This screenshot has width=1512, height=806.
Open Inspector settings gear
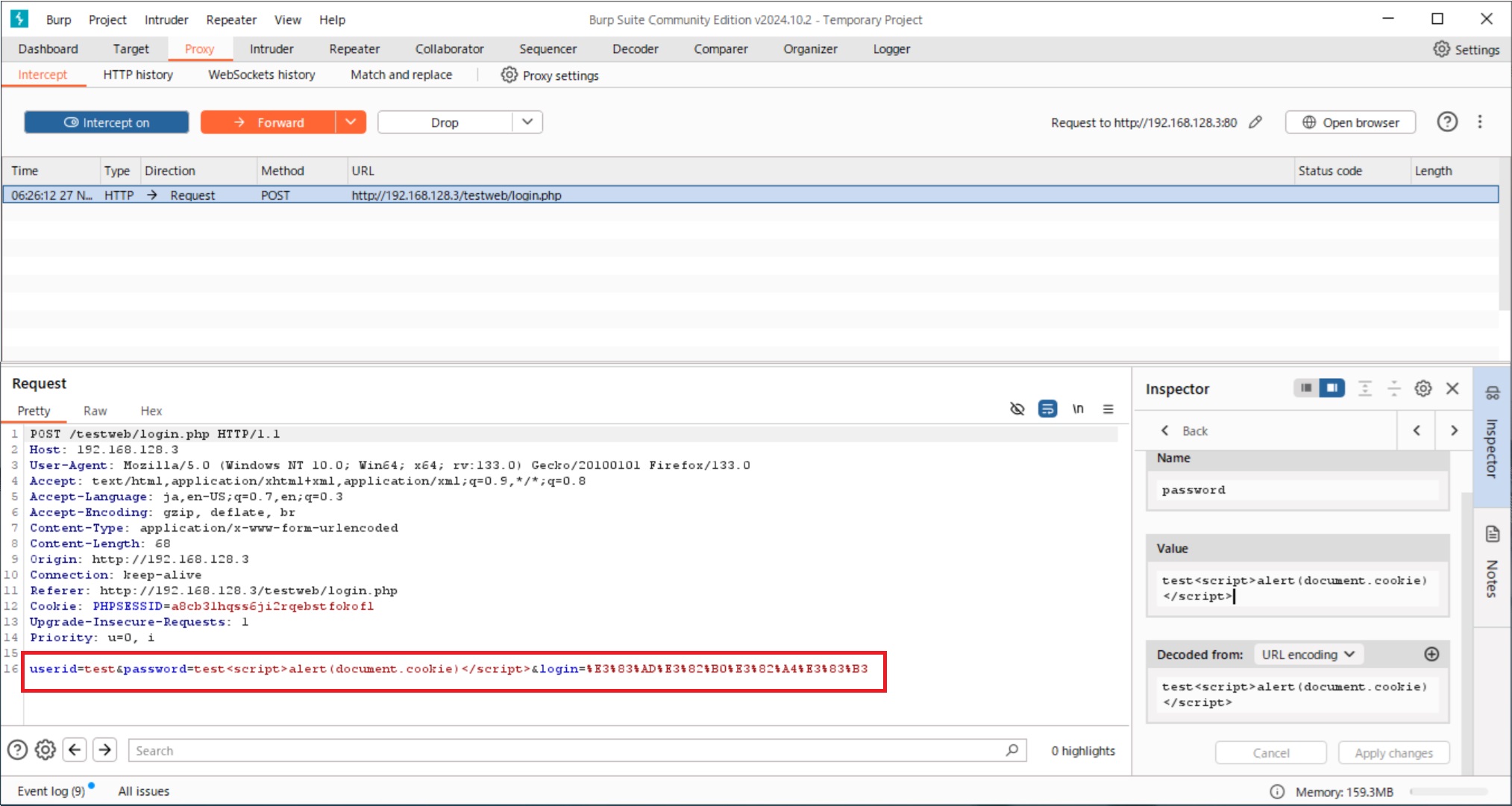click(x=1423, y=388)
